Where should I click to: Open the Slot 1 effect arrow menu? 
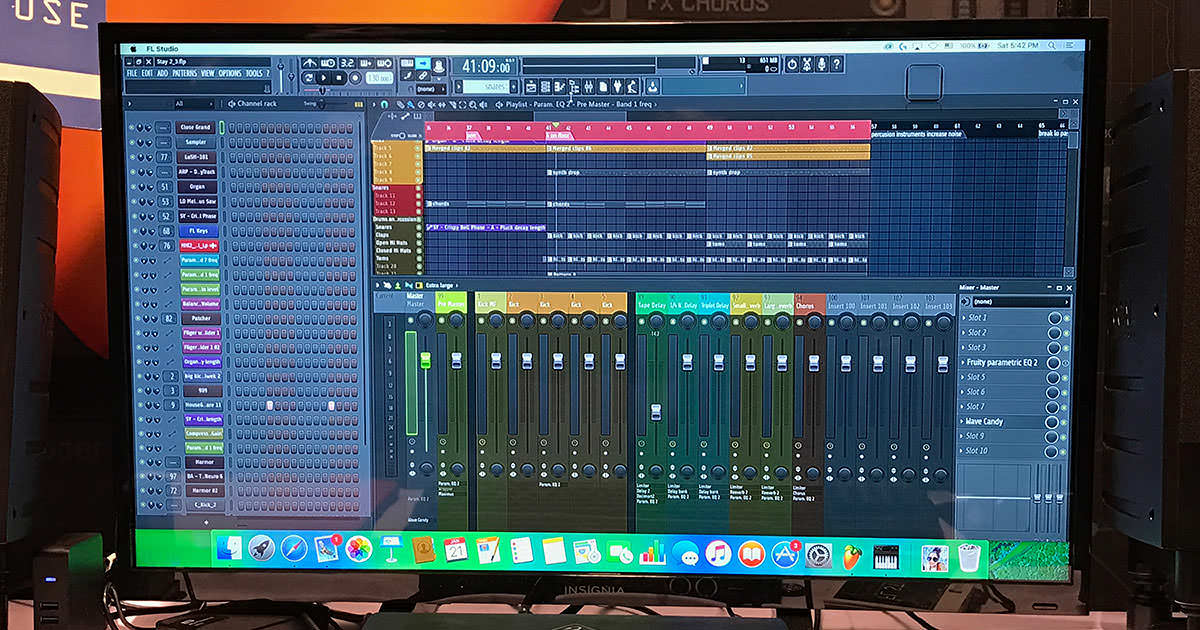(963, 317)
